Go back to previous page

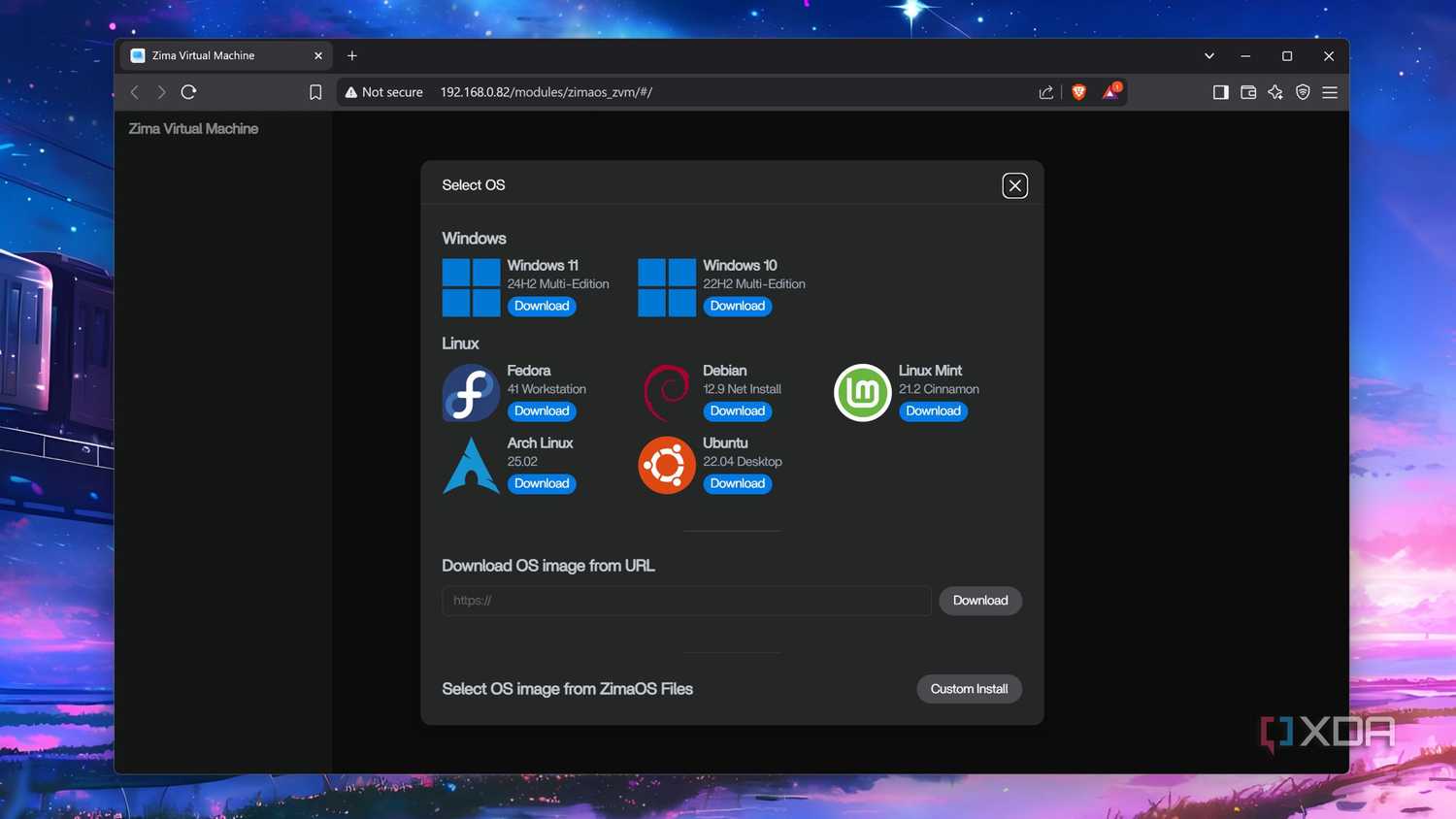135,92
